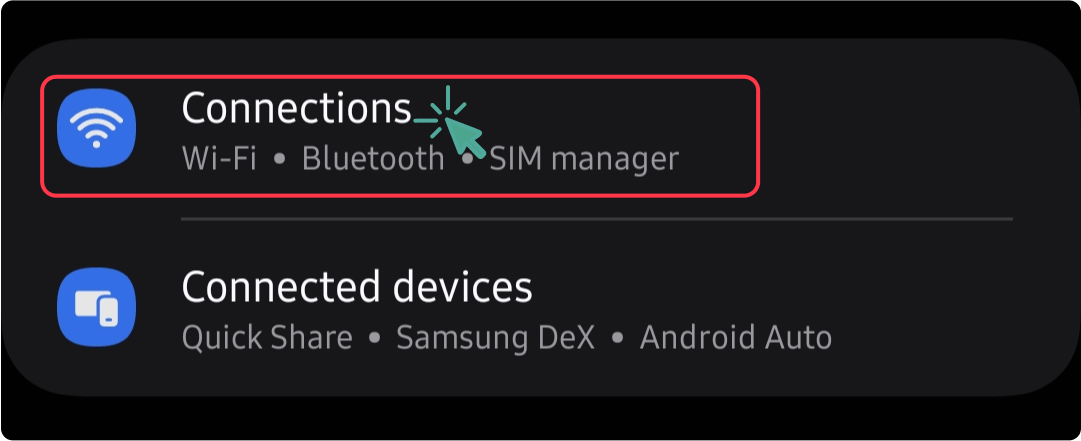
Task: Click the bullet between Quick Share and Samsung DeX
Action: [x=375, y=339]
